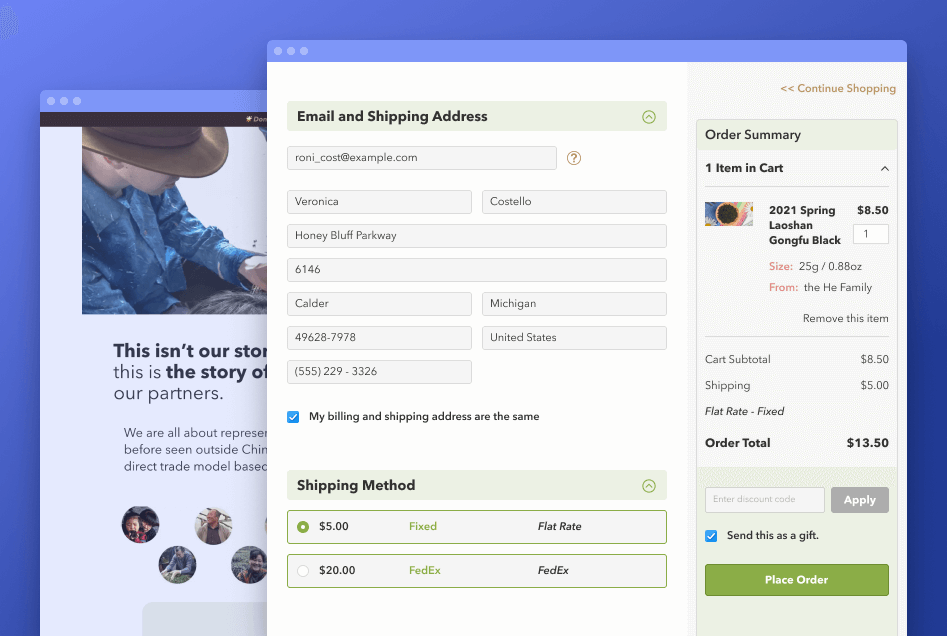Click the phone number field
Viewport: 947px width, 636px height.
379,371
